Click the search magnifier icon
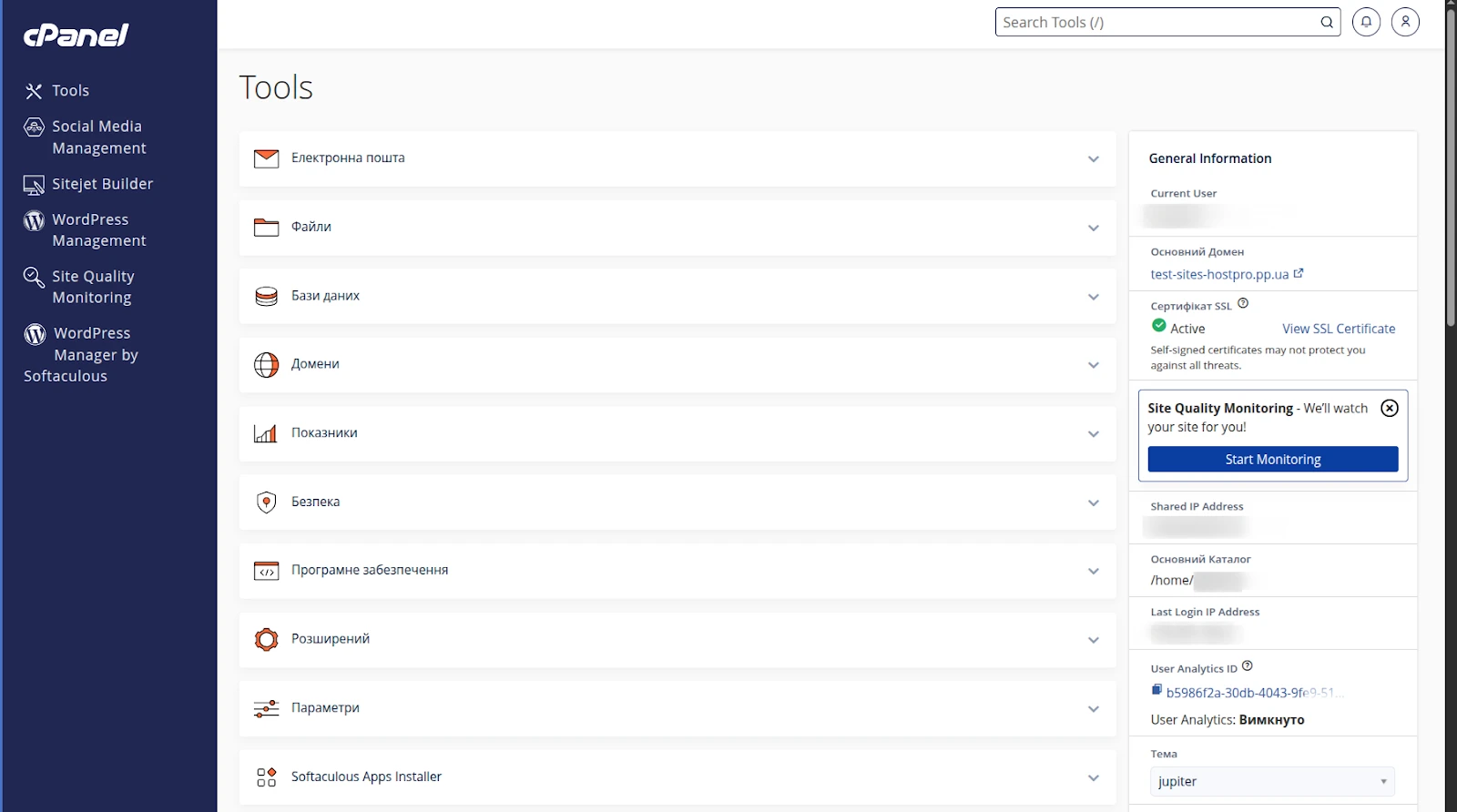Viewport: 1457px width, 812px height. (1327, 23)
